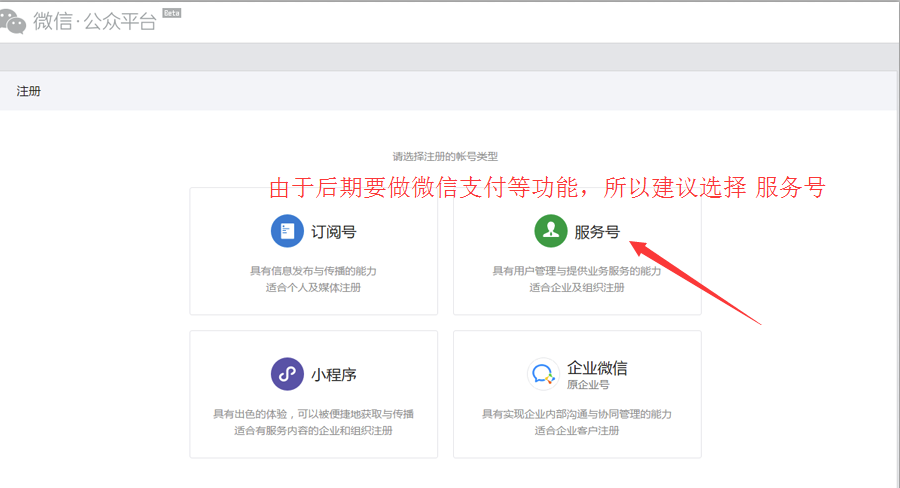Screen dimensions: 900x488
Task: Click the 注册 breadcrumb label
Action: click(x=28, y=91)
